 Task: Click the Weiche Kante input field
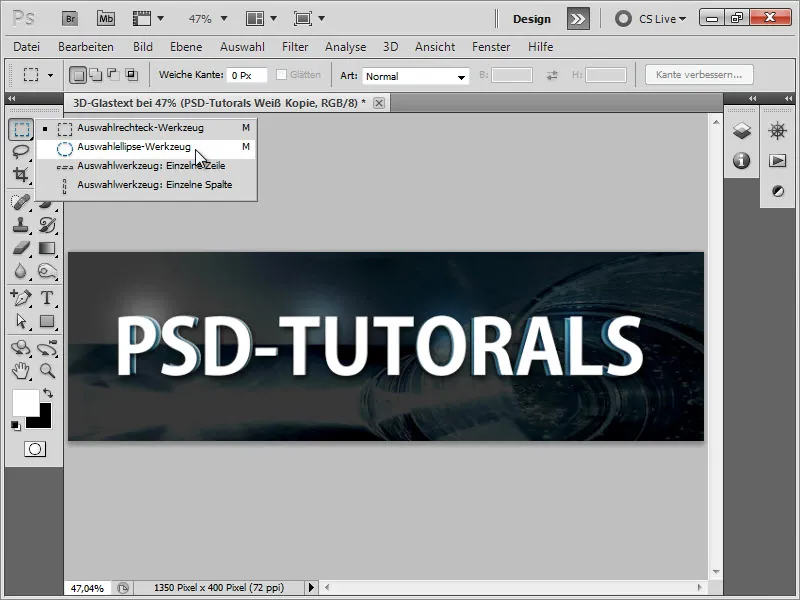pos(247,76)
